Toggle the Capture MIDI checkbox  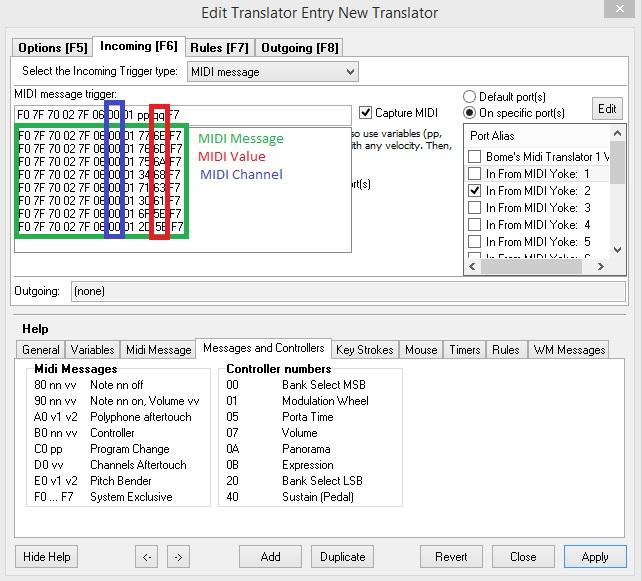point(366,113)
